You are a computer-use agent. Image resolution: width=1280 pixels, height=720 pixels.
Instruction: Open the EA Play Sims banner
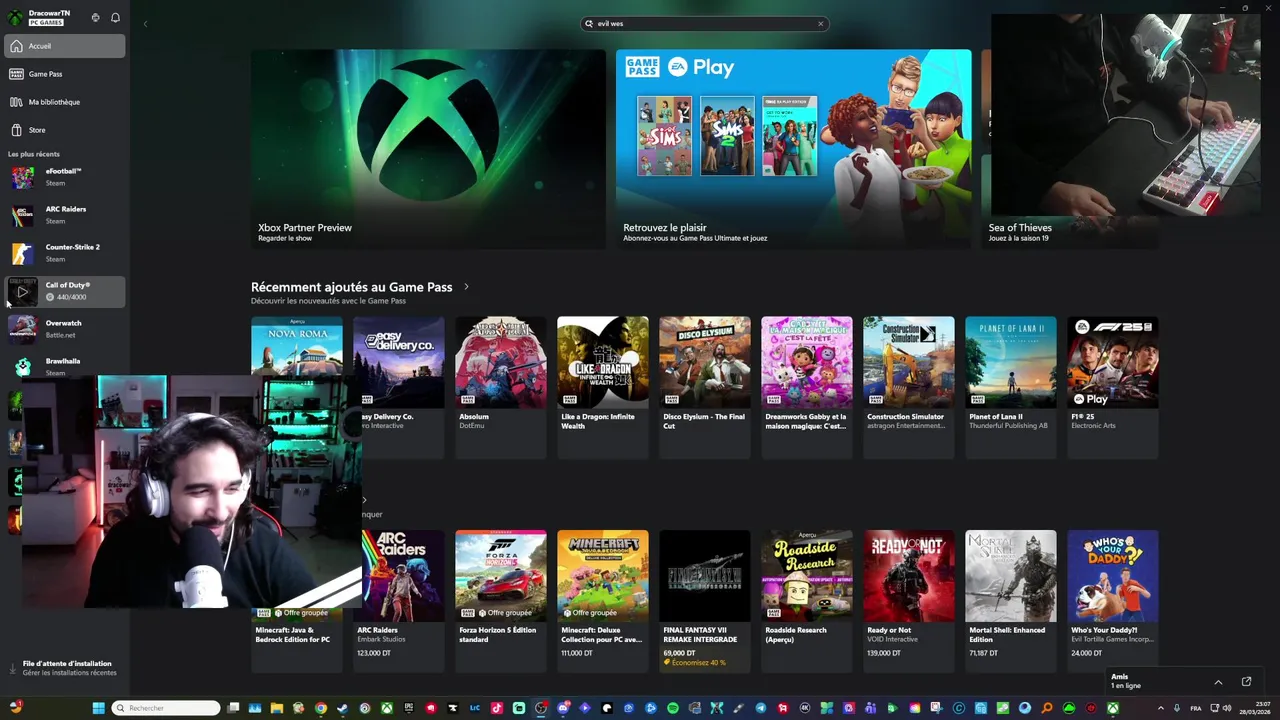pyautogui.click(x=793, y=148)
